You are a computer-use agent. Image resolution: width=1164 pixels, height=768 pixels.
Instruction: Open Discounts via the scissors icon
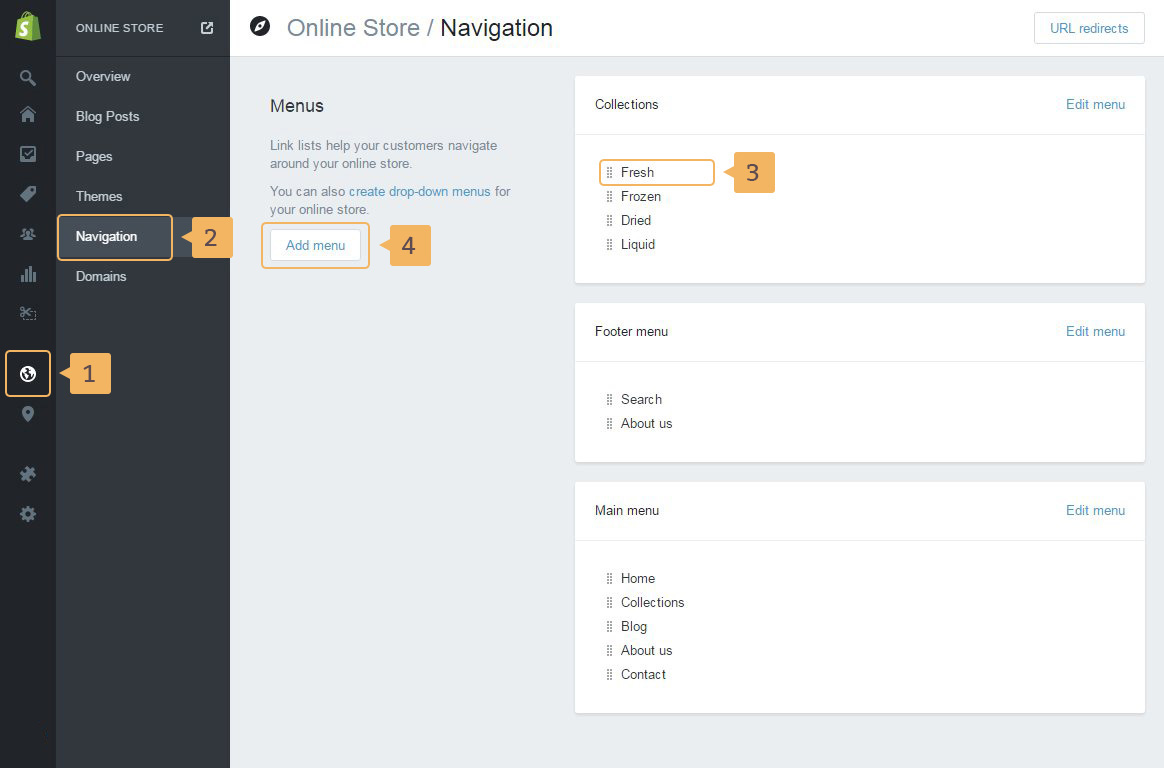(x=28, y=314)
